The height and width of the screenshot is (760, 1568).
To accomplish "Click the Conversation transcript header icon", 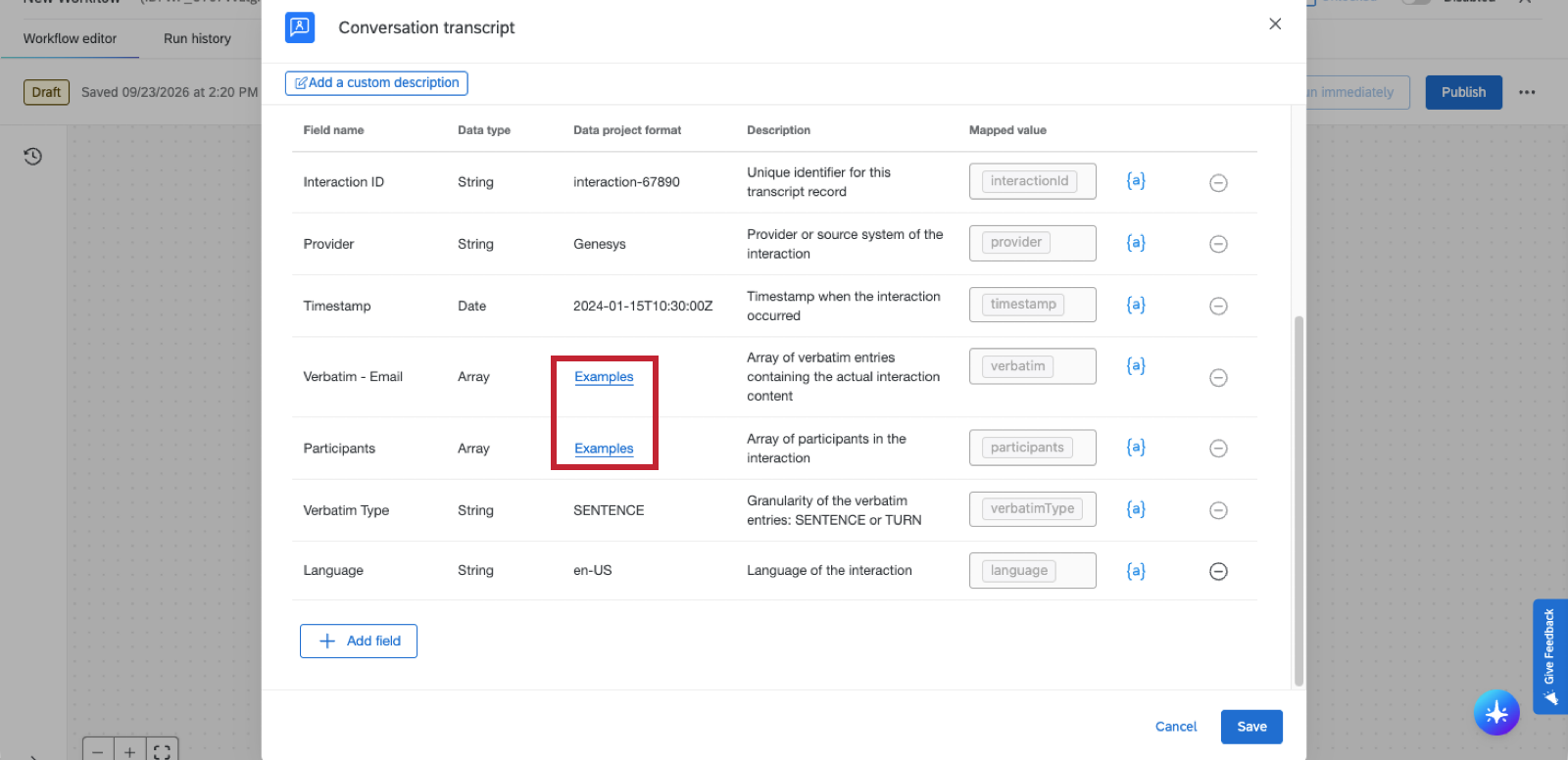I will click(300, 27).
